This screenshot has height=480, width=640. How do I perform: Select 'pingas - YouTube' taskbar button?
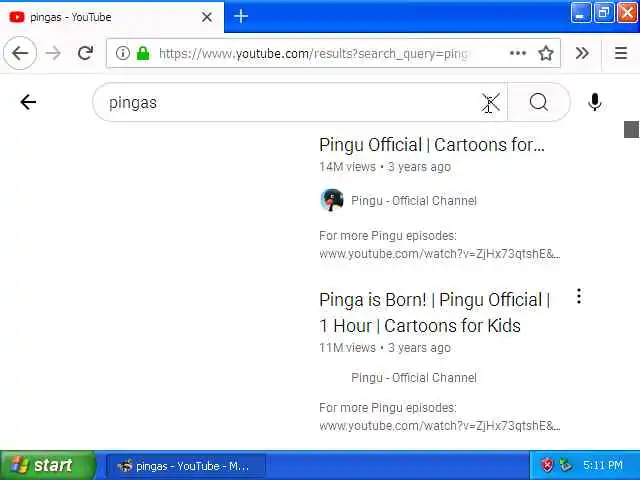186,466
